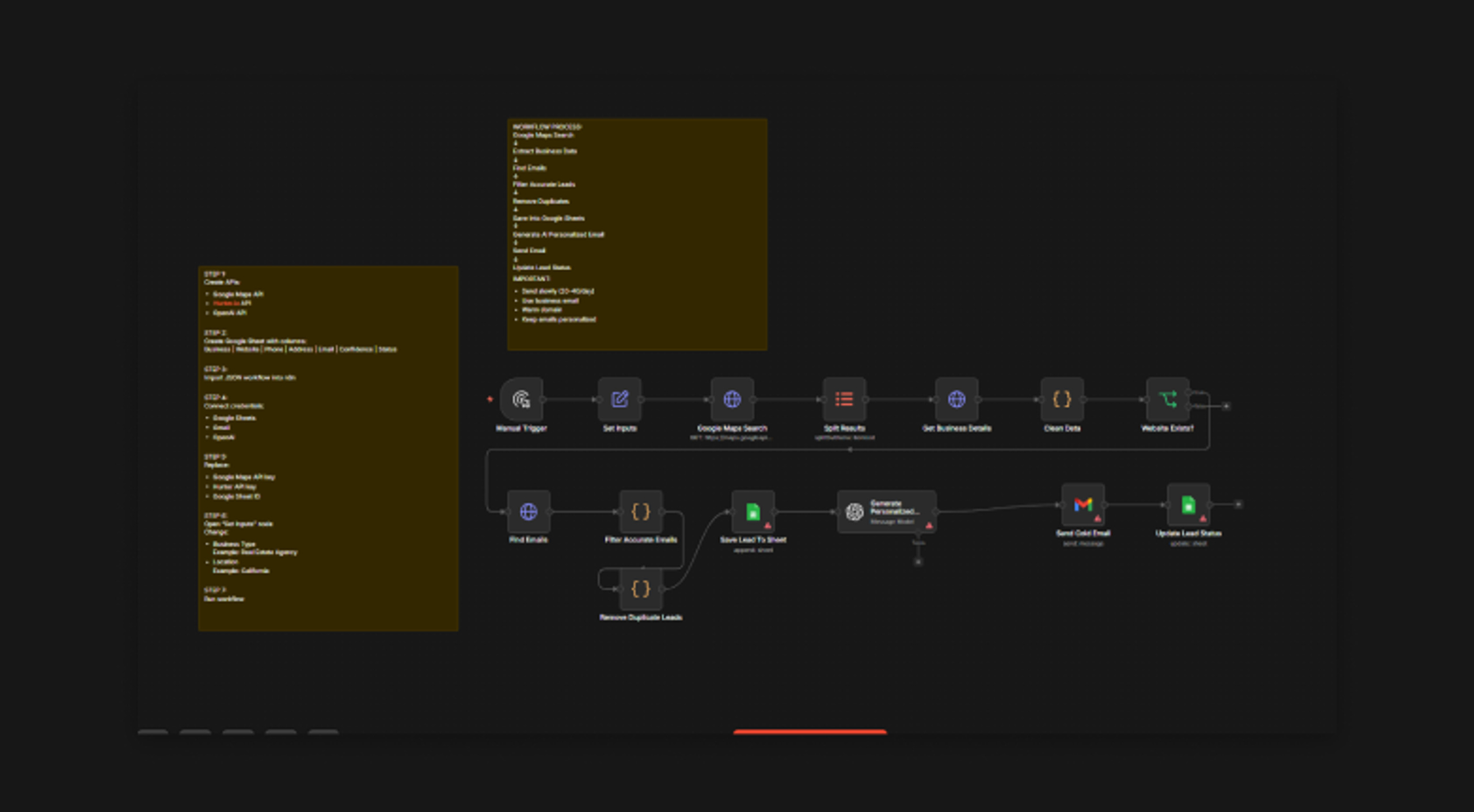Click 'OpenAI API' bullet under STEP 1
This screenshot has width=1474, height=812.
click(230, 312)
